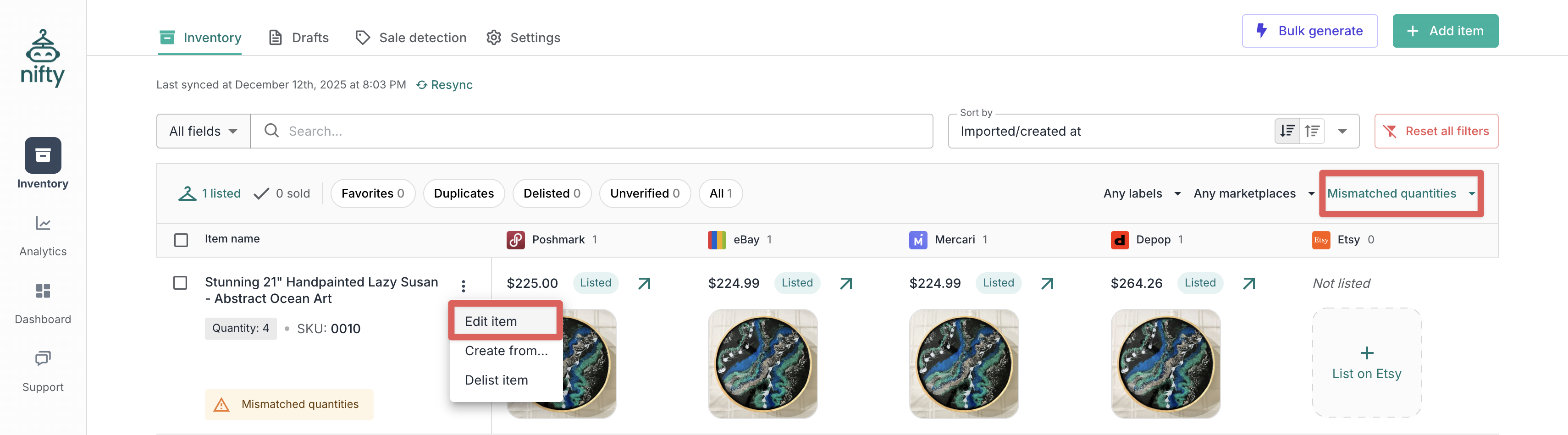This screenshot has height=435, width=1568.
Task: Click the three-dot menu for the Lazy Susan item
Action: pyautogui.click(x=463, y=286)
